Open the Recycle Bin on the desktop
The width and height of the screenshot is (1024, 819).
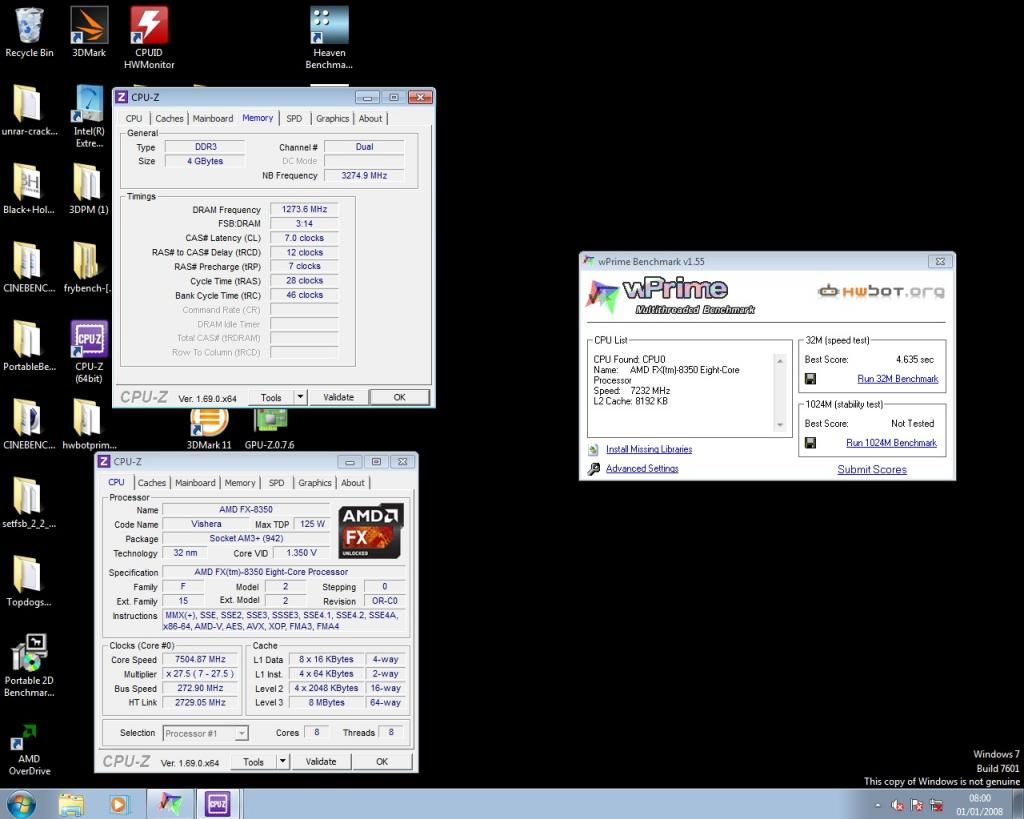pyautogui.click(x=29, y=28)
